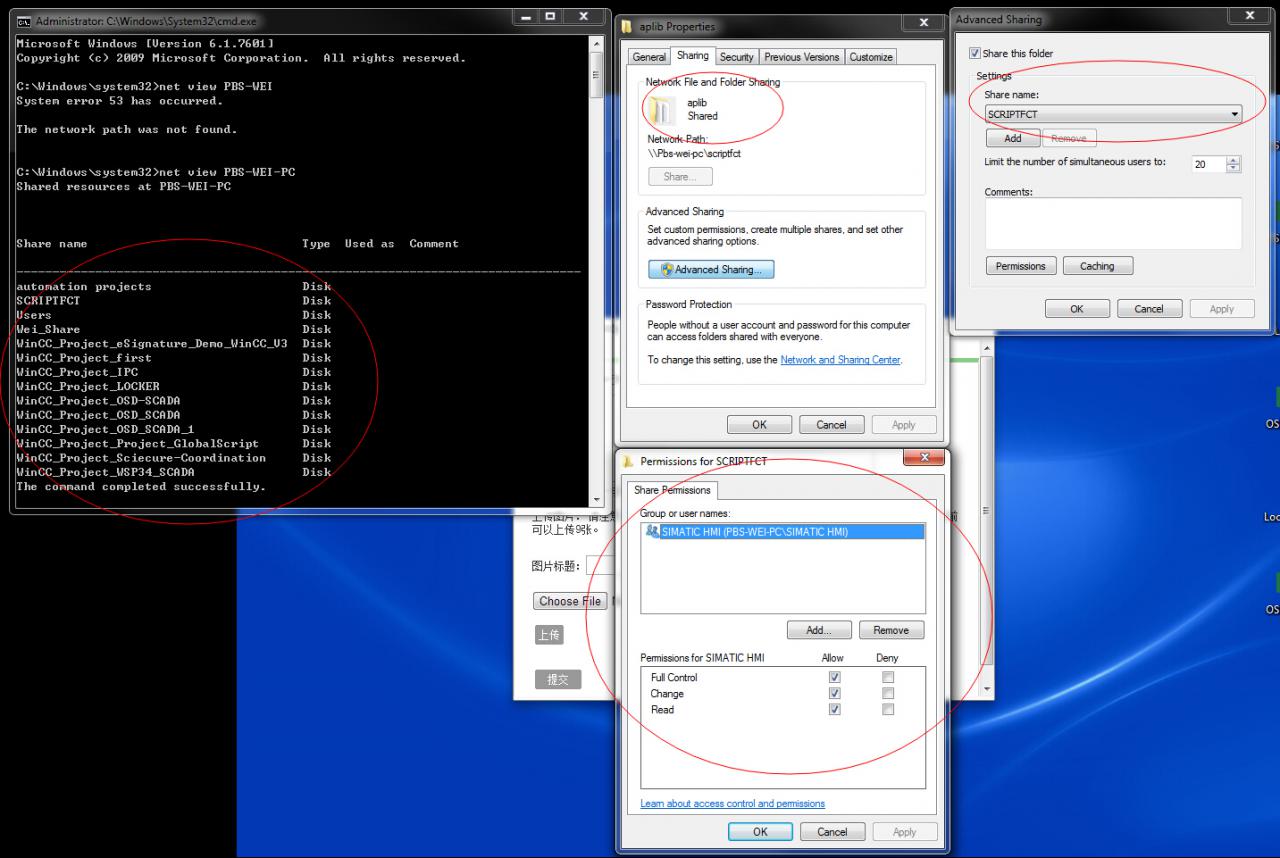Click automation projects line in cmd
The image size is (1280, 858).
point(84,286)
